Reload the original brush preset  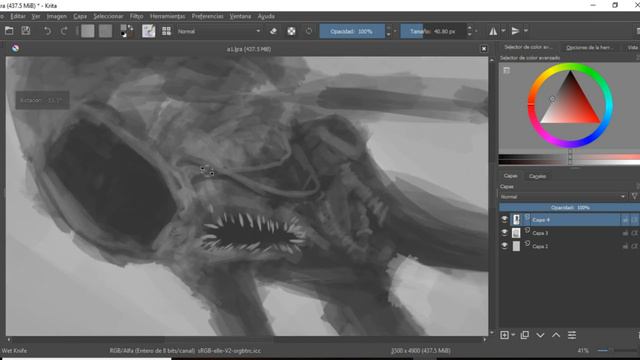pyautogui.click(x=309, y=31)
